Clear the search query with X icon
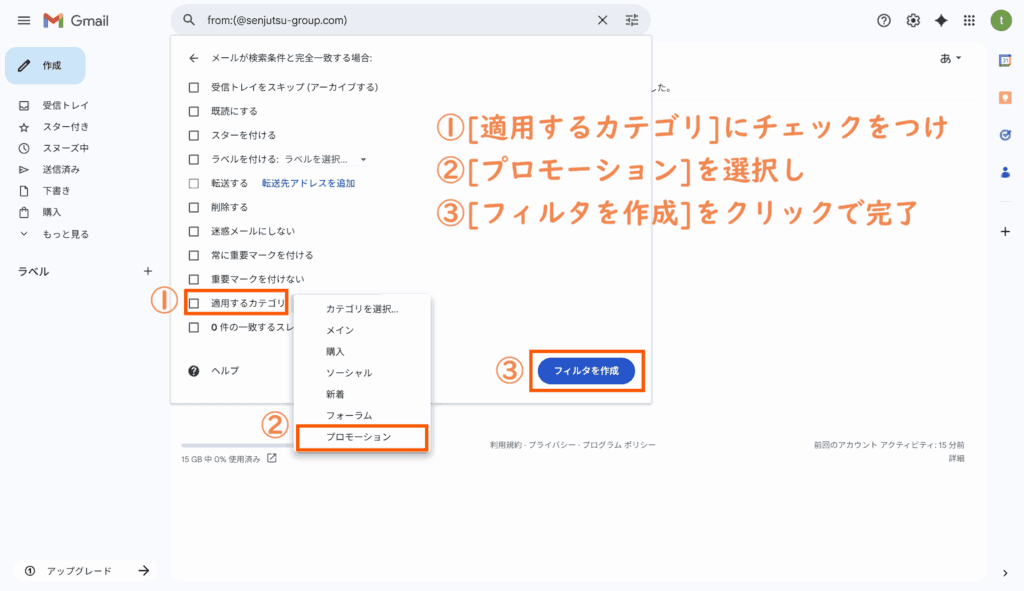Image resolution: width=1024 pixels, height=591 pixels. [x=602, y=20]
